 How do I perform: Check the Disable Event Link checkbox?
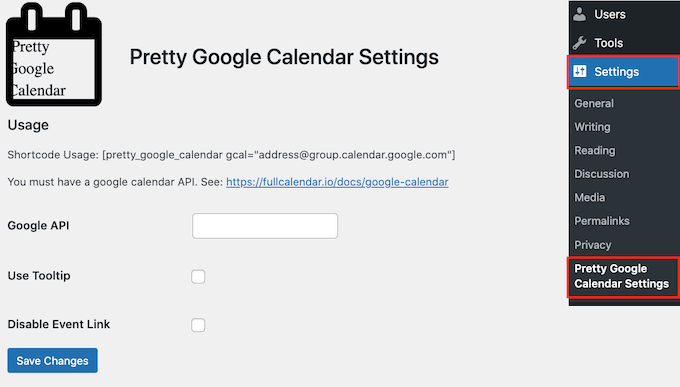click(x=198, y=325)
